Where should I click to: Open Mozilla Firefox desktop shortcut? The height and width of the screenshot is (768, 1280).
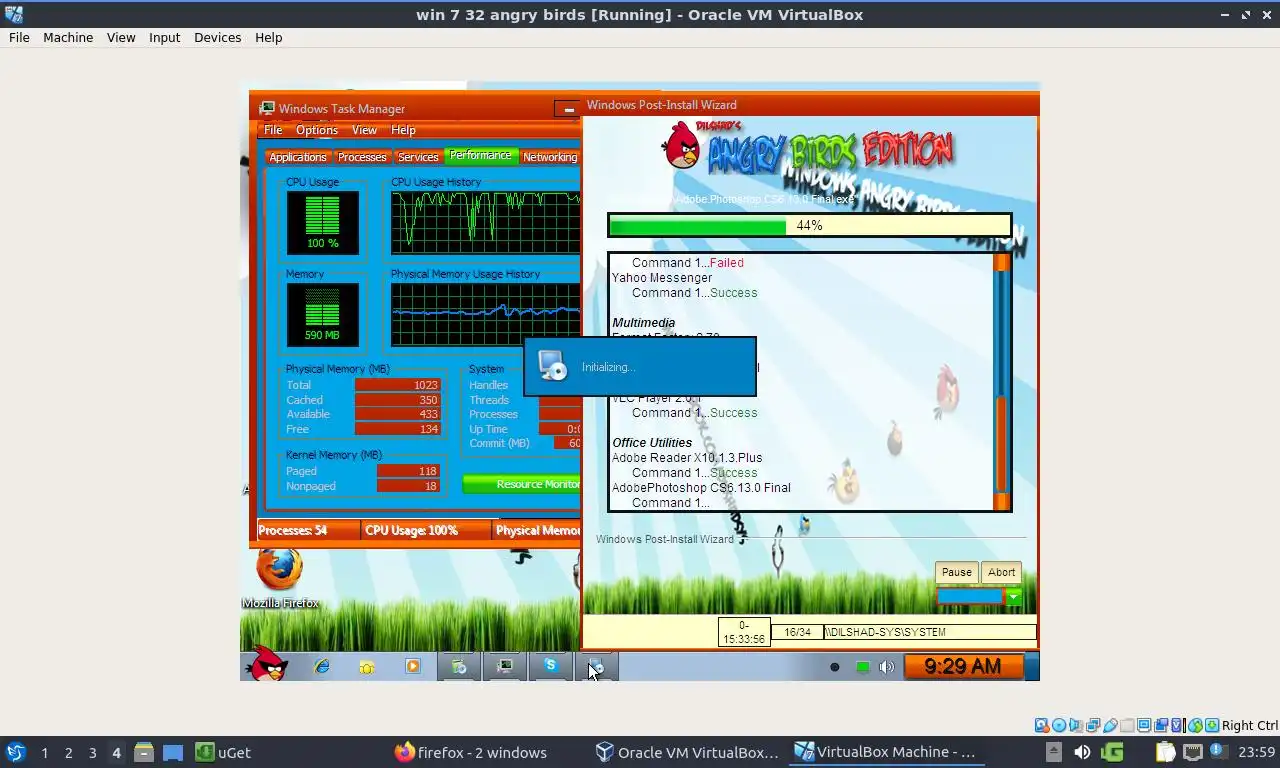coord(280,578)
